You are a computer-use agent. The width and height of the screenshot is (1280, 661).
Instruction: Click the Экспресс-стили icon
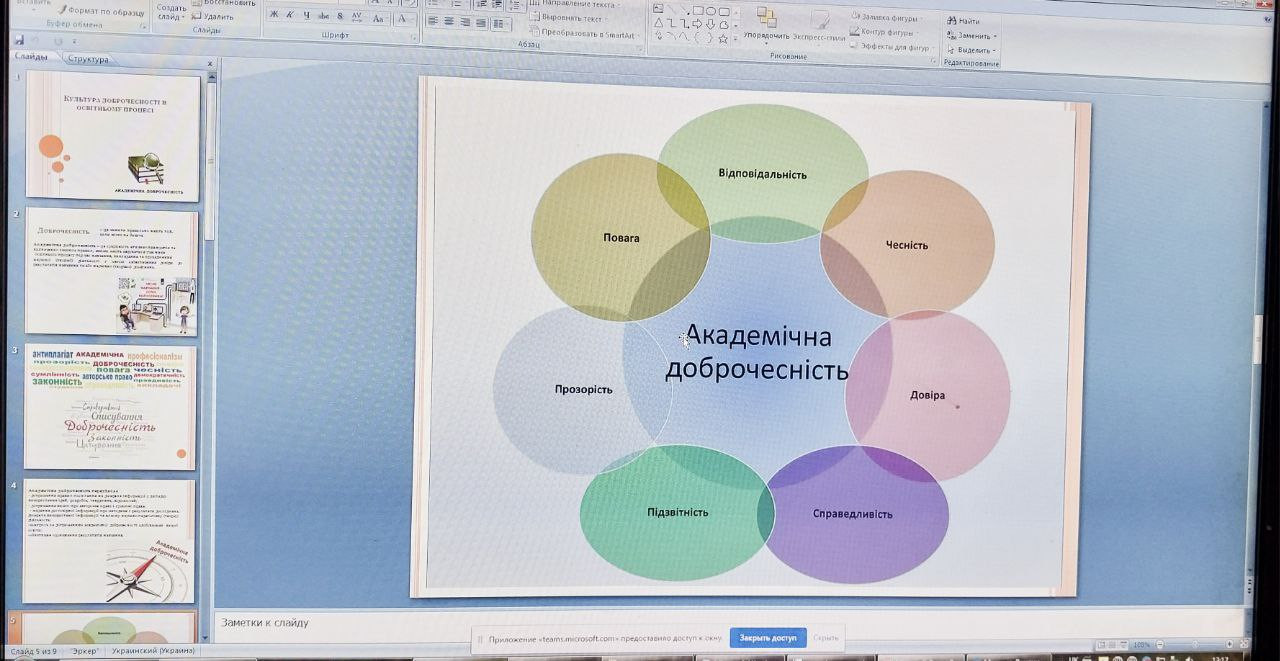click(x=821, y=19)
